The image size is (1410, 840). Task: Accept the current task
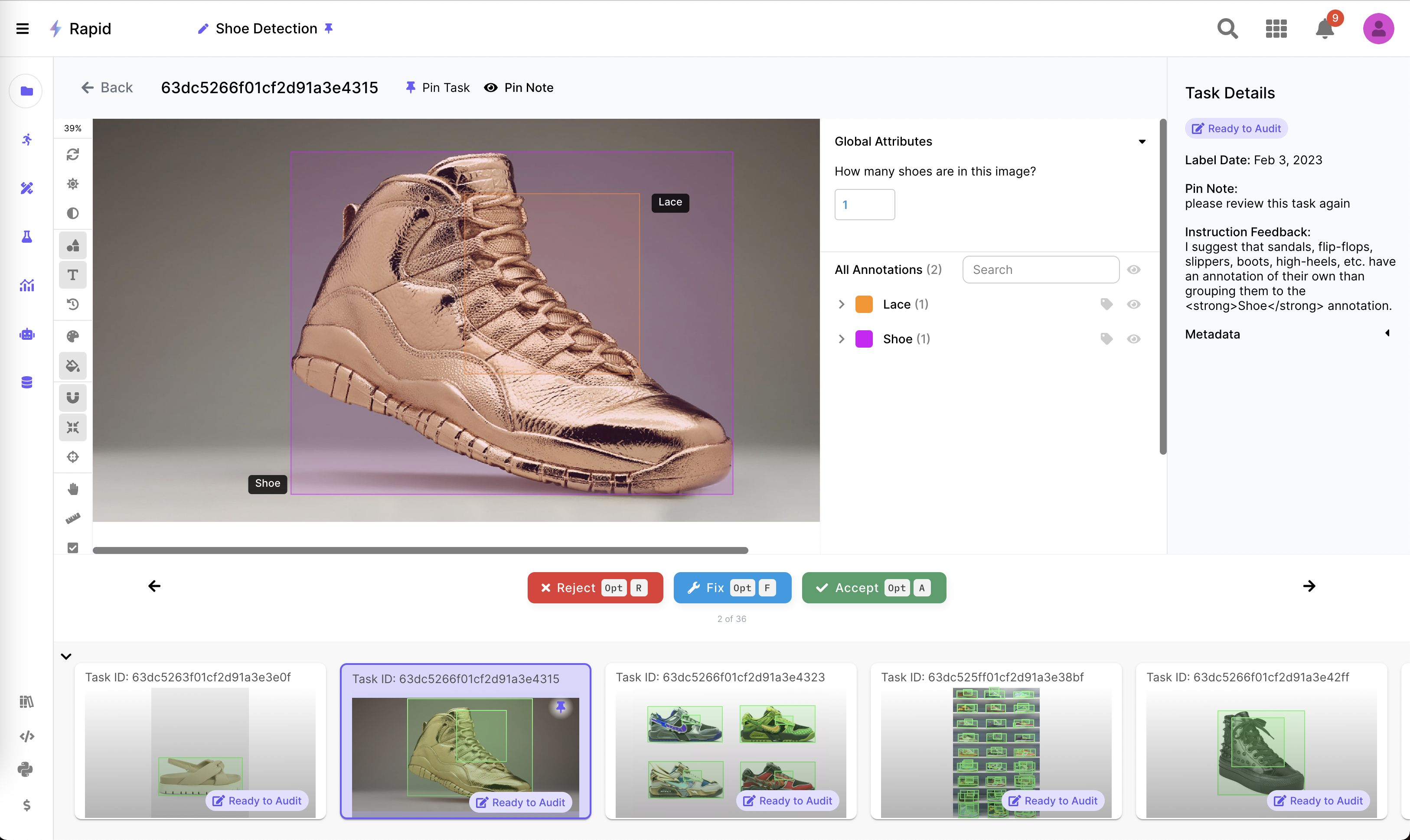[873, 588]
